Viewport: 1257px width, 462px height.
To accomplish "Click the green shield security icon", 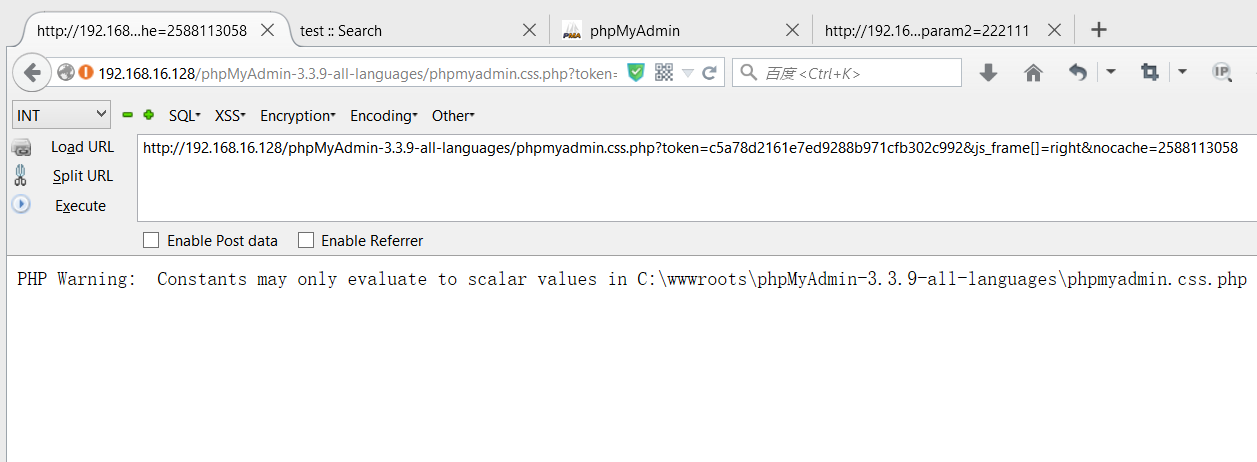I will [x=636, y=72].
